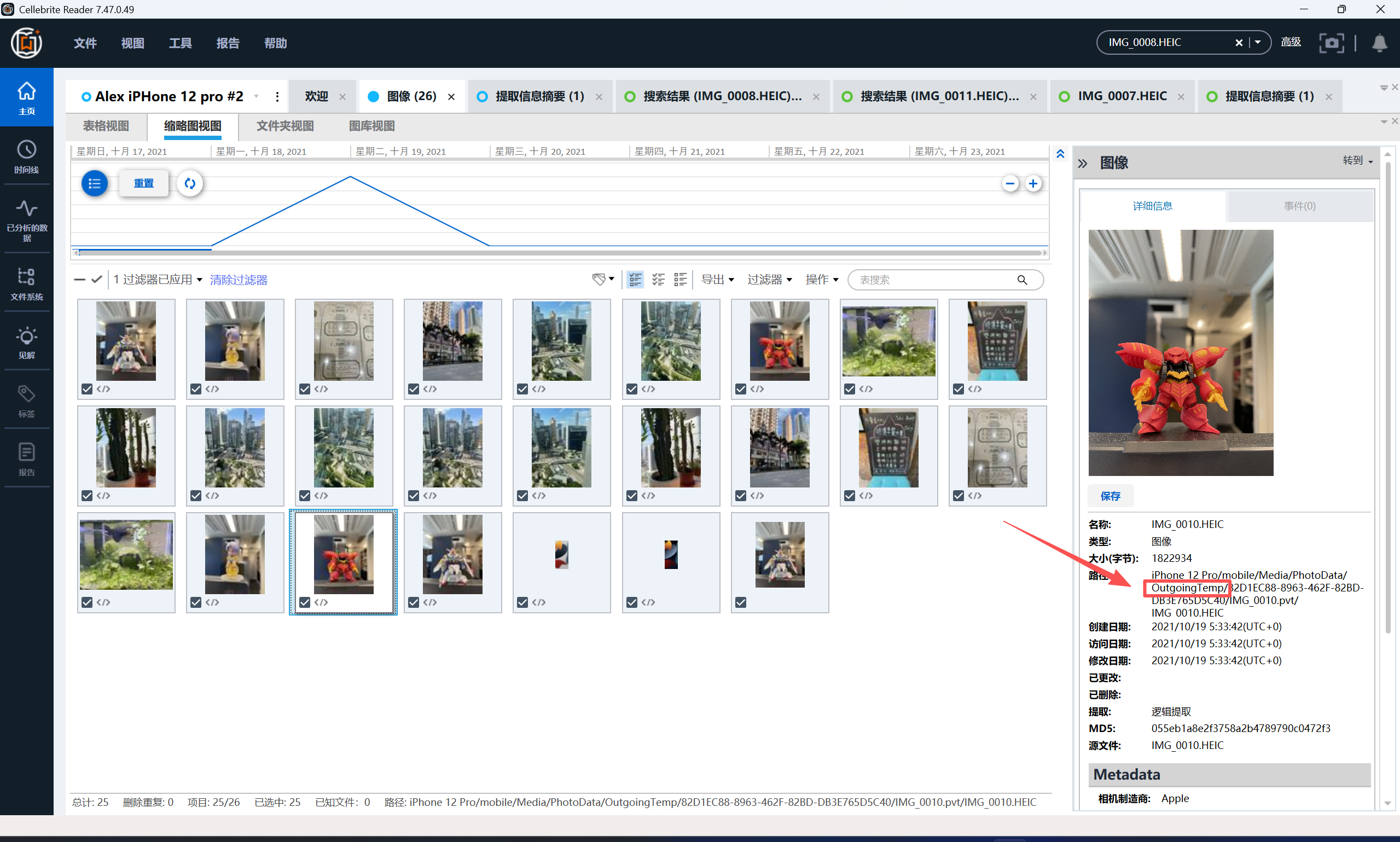Uncheck the first thumbnail's checkbox
Image resolution: width=1400 pixels, height=842 pixels.
87,388
